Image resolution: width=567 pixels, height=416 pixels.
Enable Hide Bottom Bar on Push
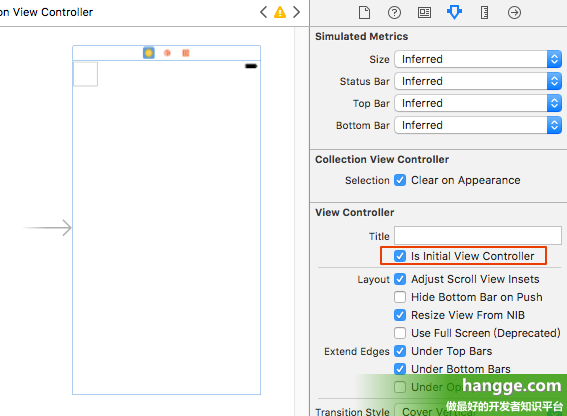[400, 297]
